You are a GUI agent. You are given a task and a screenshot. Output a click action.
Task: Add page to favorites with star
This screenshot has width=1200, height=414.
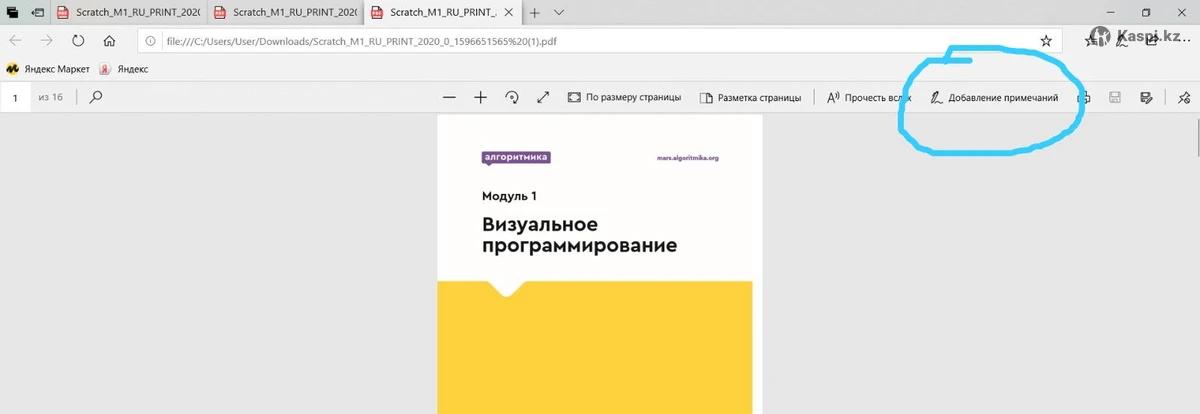point(1046,41)
